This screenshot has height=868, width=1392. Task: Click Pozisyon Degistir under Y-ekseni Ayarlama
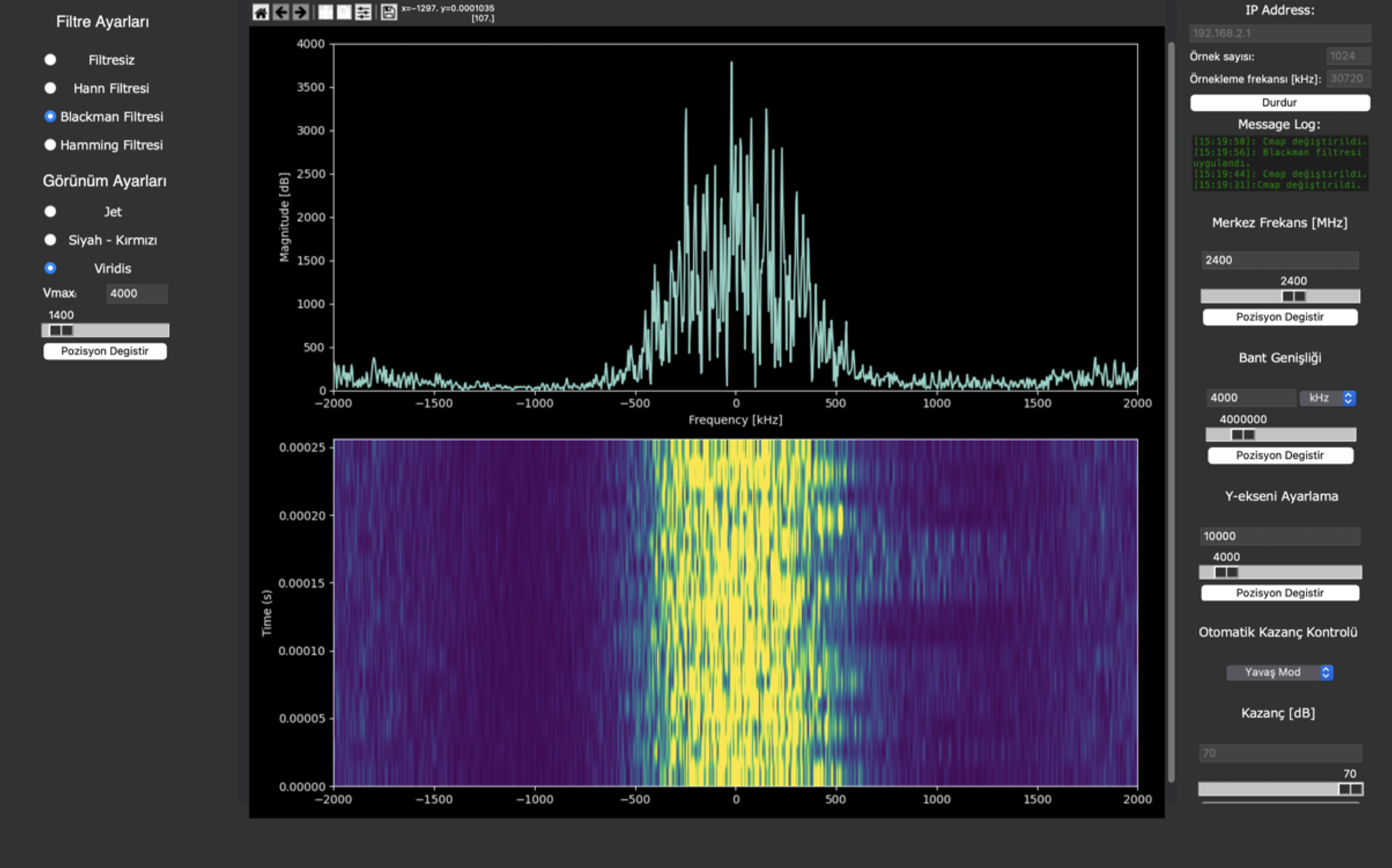1280,593
